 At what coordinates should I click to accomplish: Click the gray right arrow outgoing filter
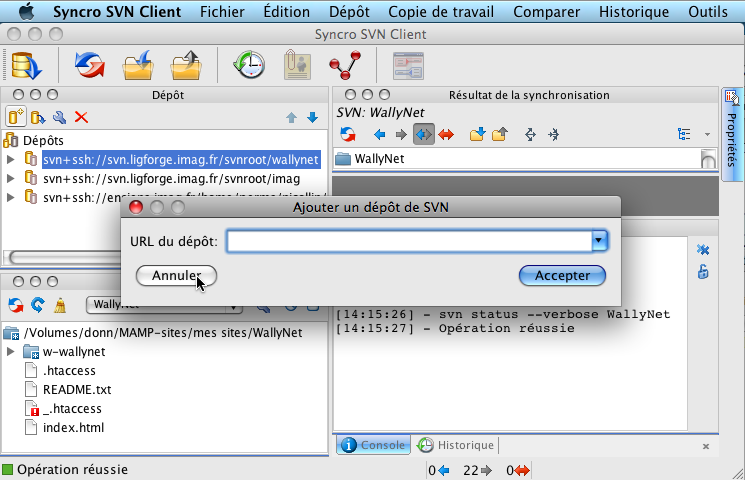pos(401,135)
